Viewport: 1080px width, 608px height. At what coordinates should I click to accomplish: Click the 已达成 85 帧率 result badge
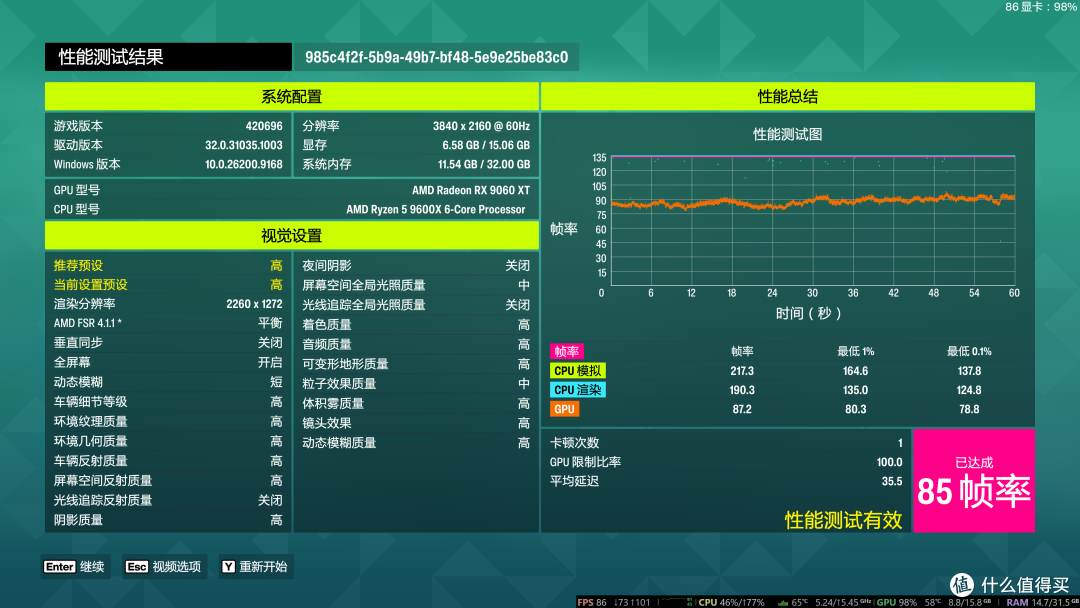[974, 481]
